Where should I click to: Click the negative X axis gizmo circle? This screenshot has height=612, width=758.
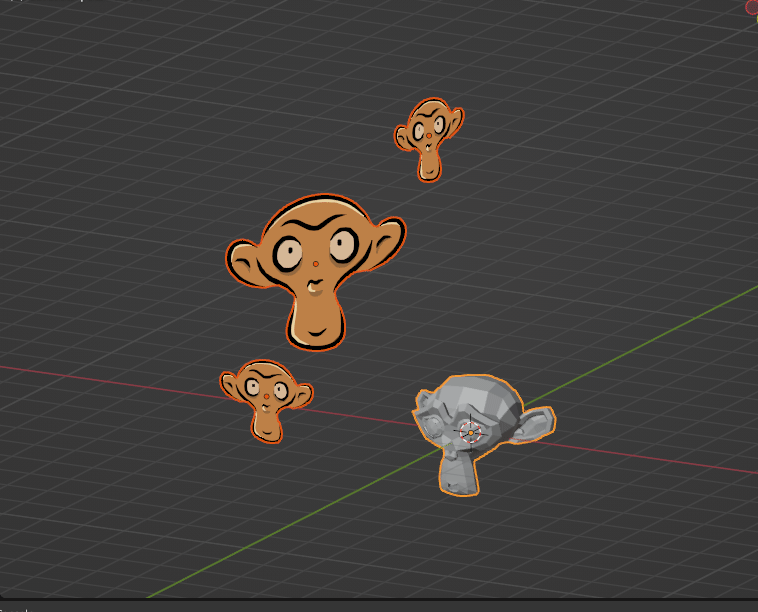click(x=752, y=7)
